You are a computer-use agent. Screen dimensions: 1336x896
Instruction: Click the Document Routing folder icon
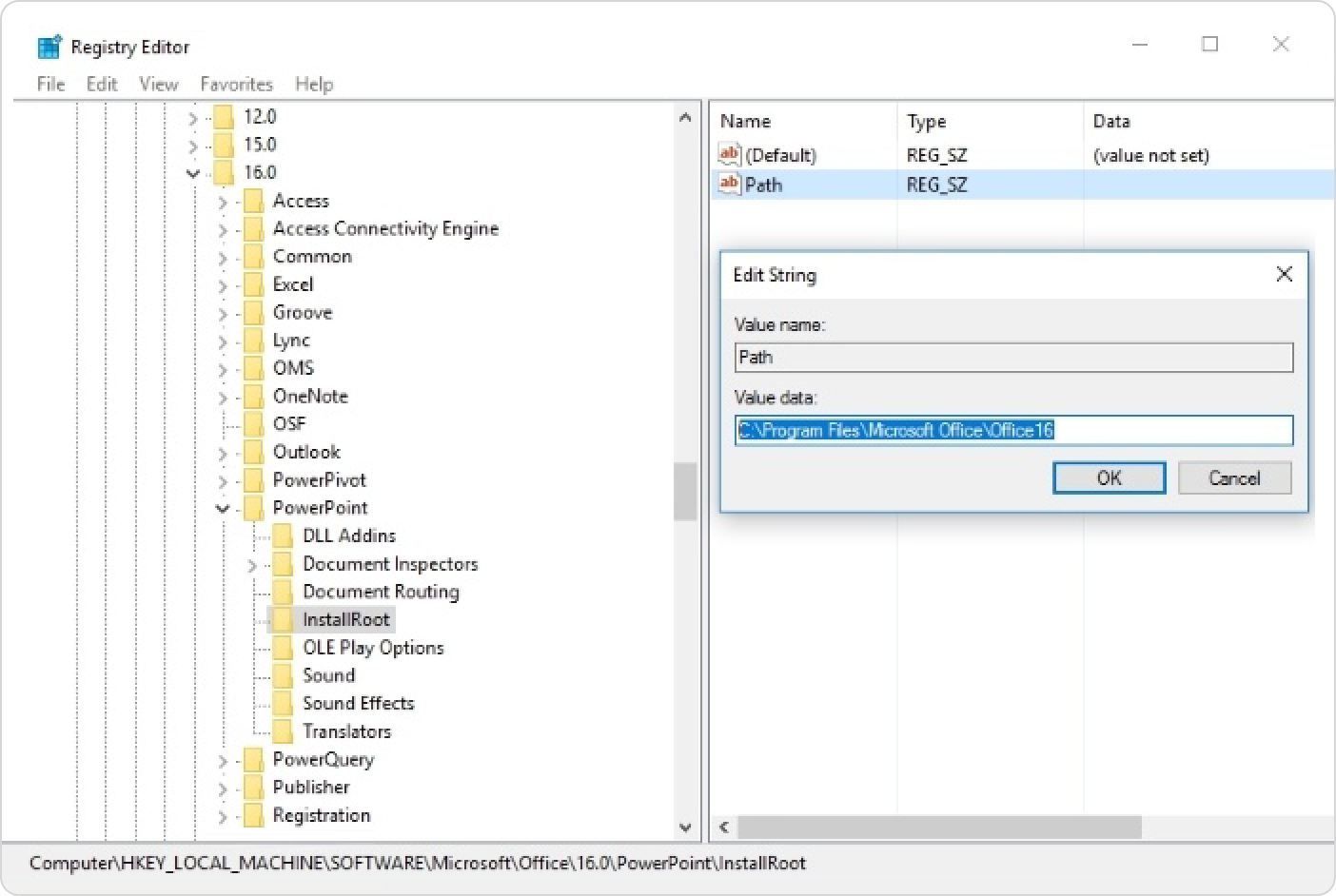tap(283, 592)
